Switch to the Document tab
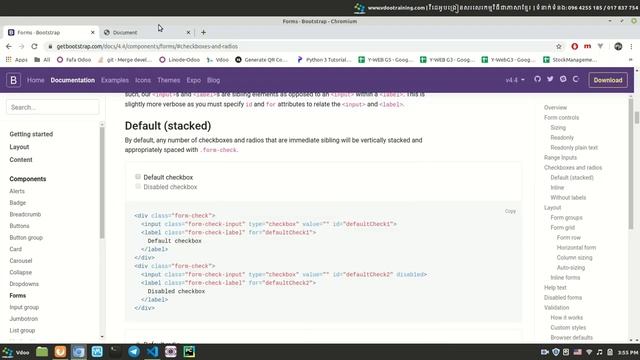Screen dimensions: 640x360 [x=147, y=32]
